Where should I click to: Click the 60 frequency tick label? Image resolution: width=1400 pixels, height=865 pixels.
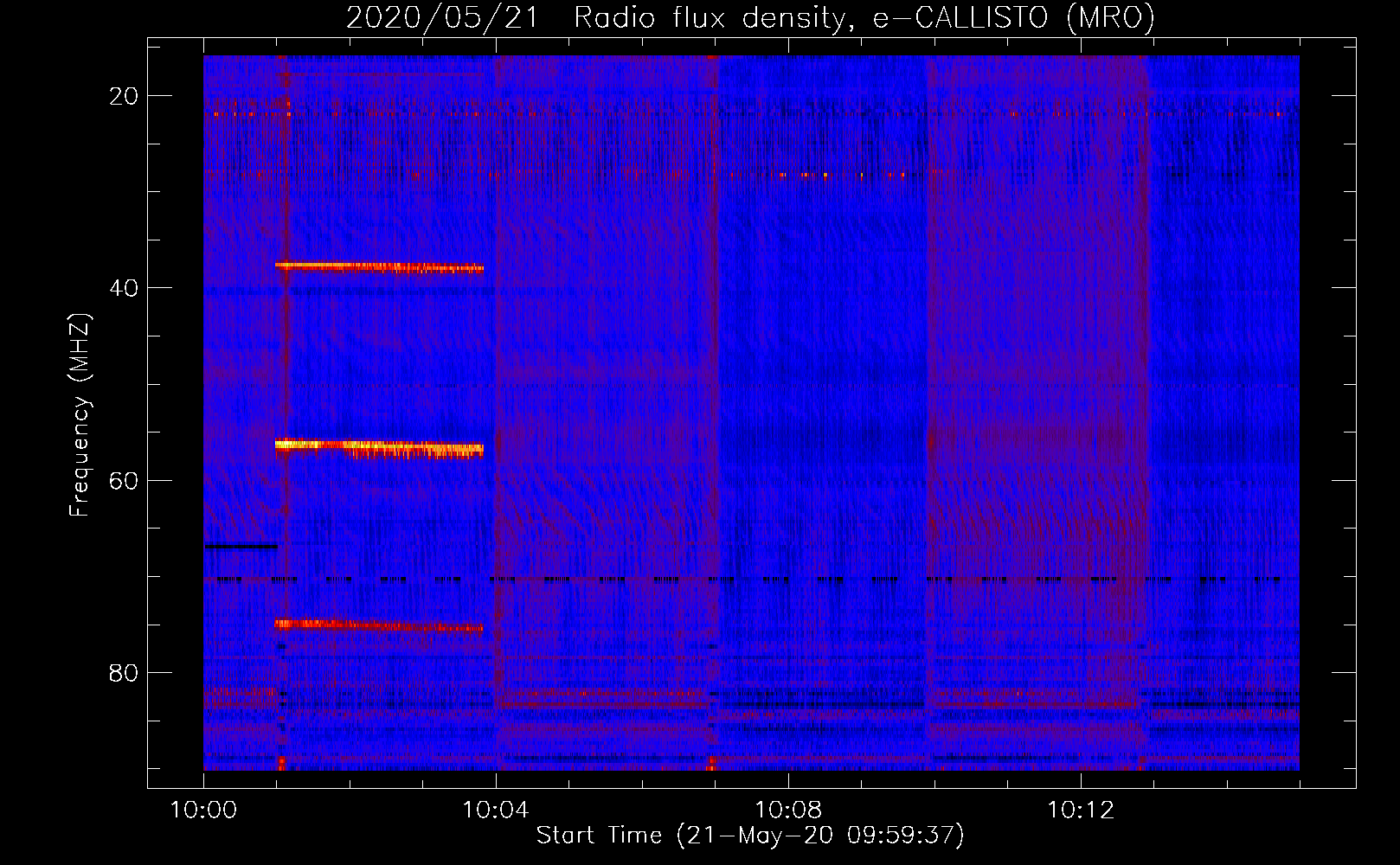tap(124, 480)
